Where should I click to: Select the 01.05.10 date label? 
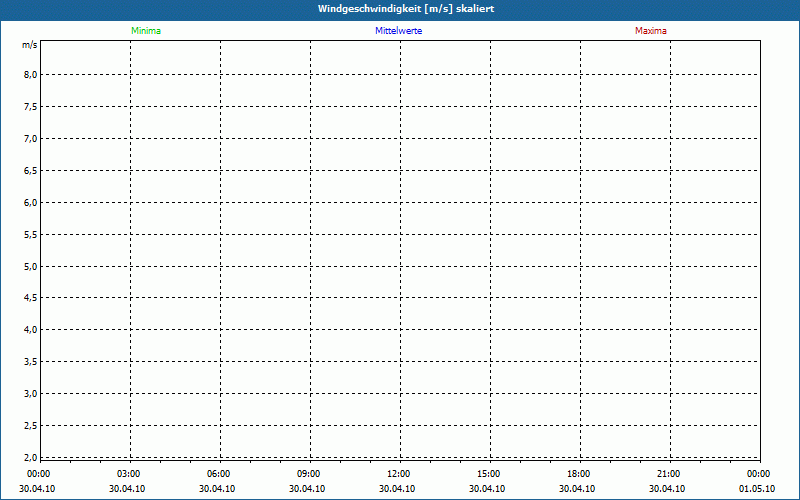757,489
